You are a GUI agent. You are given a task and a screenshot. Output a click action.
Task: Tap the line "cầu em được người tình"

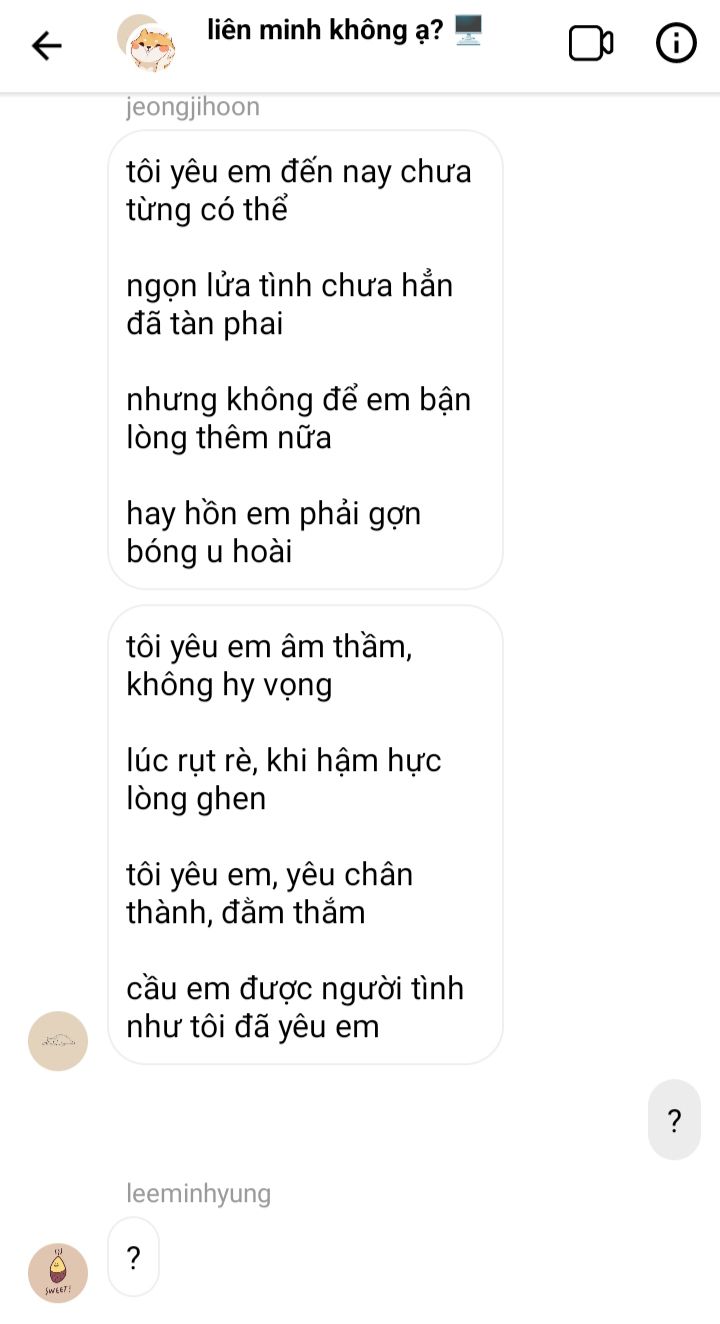295,989
